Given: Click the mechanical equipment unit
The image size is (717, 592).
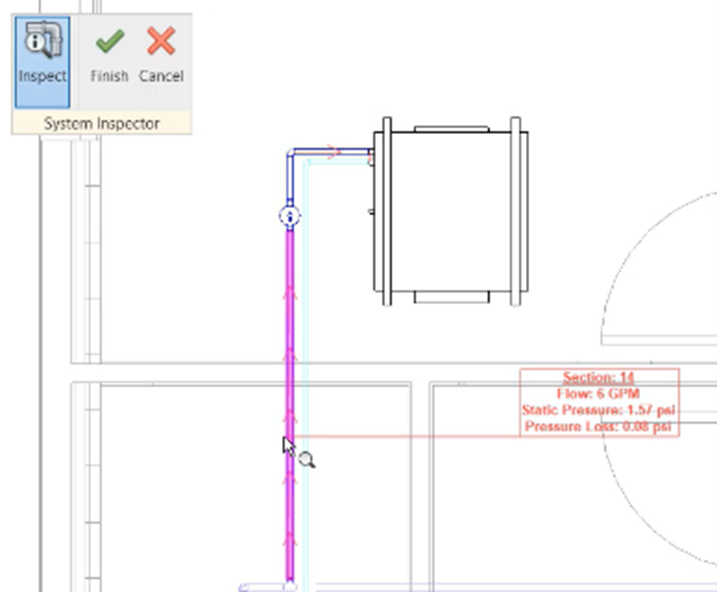Looking at the screenshot, I should coord(451,211).
